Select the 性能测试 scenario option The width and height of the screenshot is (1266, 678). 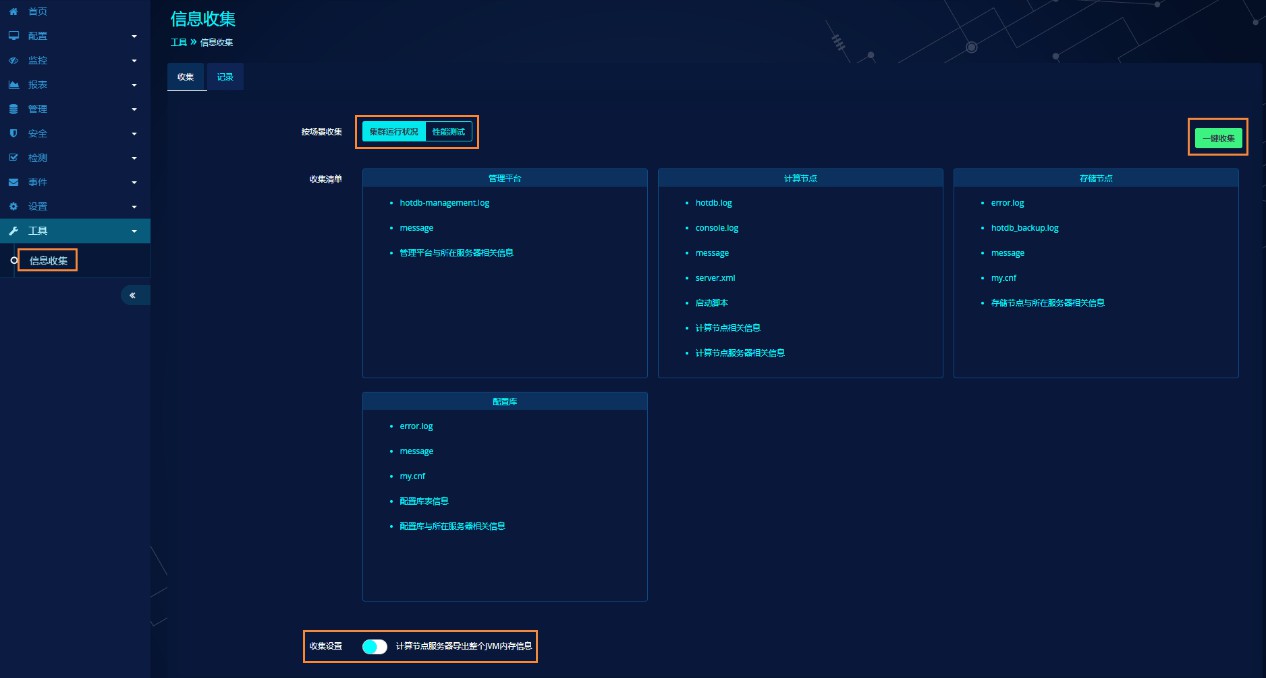click(449, 132)
